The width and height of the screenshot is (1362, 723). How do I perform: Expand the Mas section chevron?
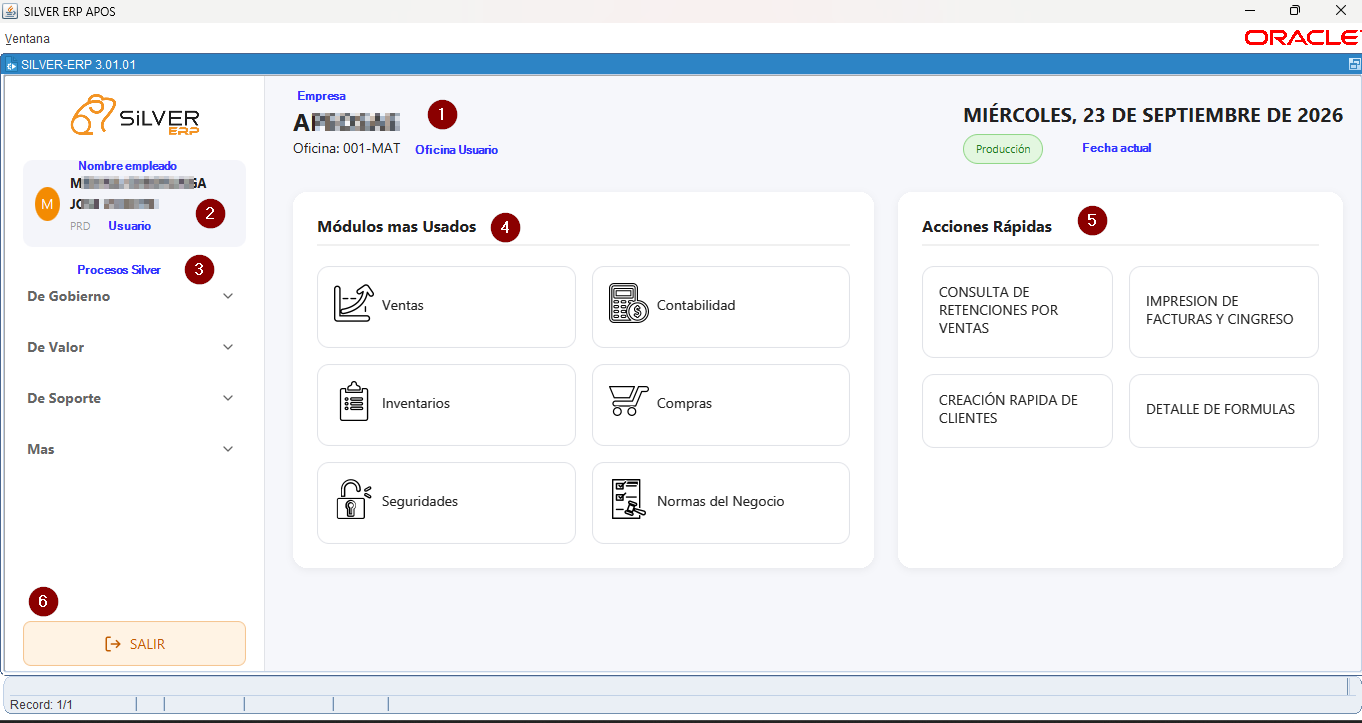(228, 449)
